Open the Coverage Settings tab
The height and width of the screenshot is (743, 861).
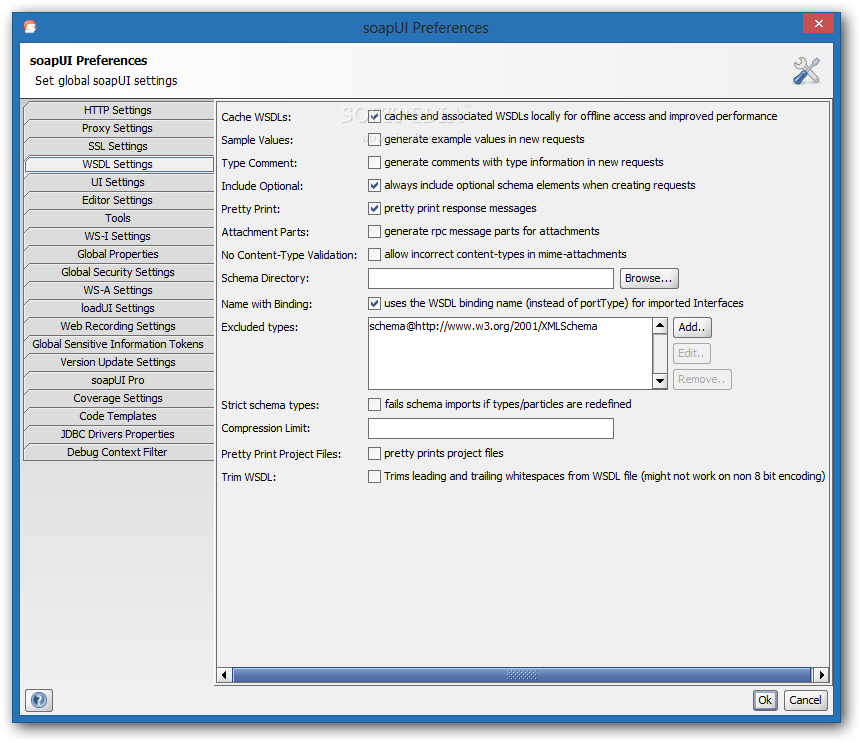point(118,398)
